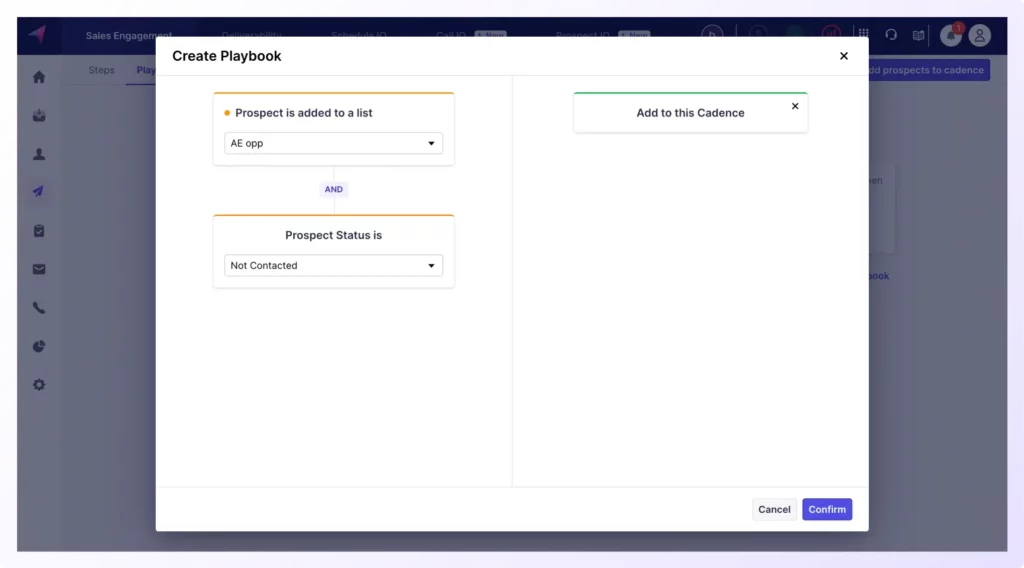This screenshot has height=568, width=1024.
Task: Open the Not Contacted status dropdown
Action: pos(333,265)
